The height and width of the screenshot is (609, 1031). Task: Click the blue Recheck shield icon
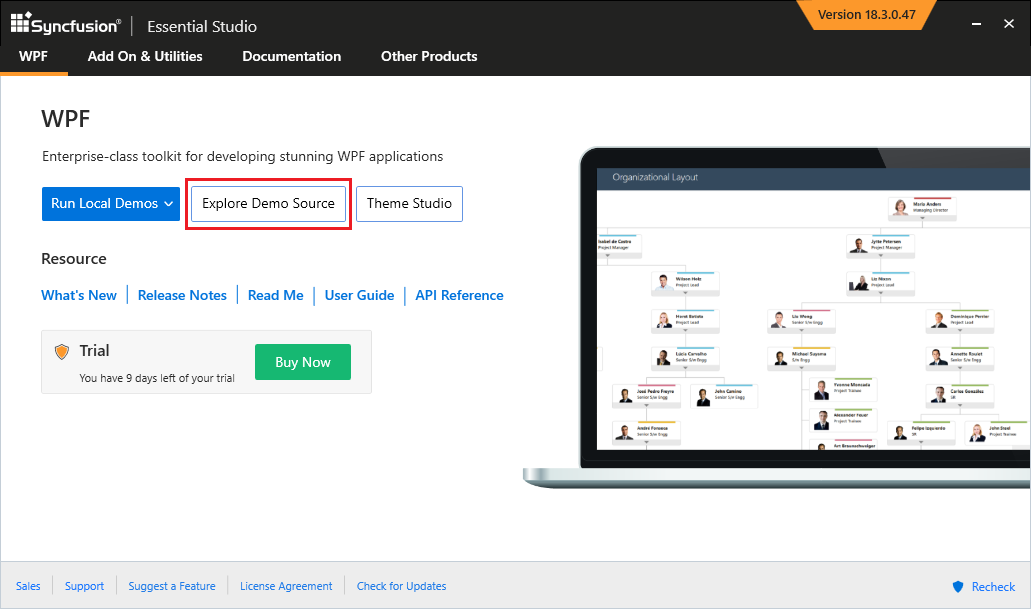click(958, 587)
